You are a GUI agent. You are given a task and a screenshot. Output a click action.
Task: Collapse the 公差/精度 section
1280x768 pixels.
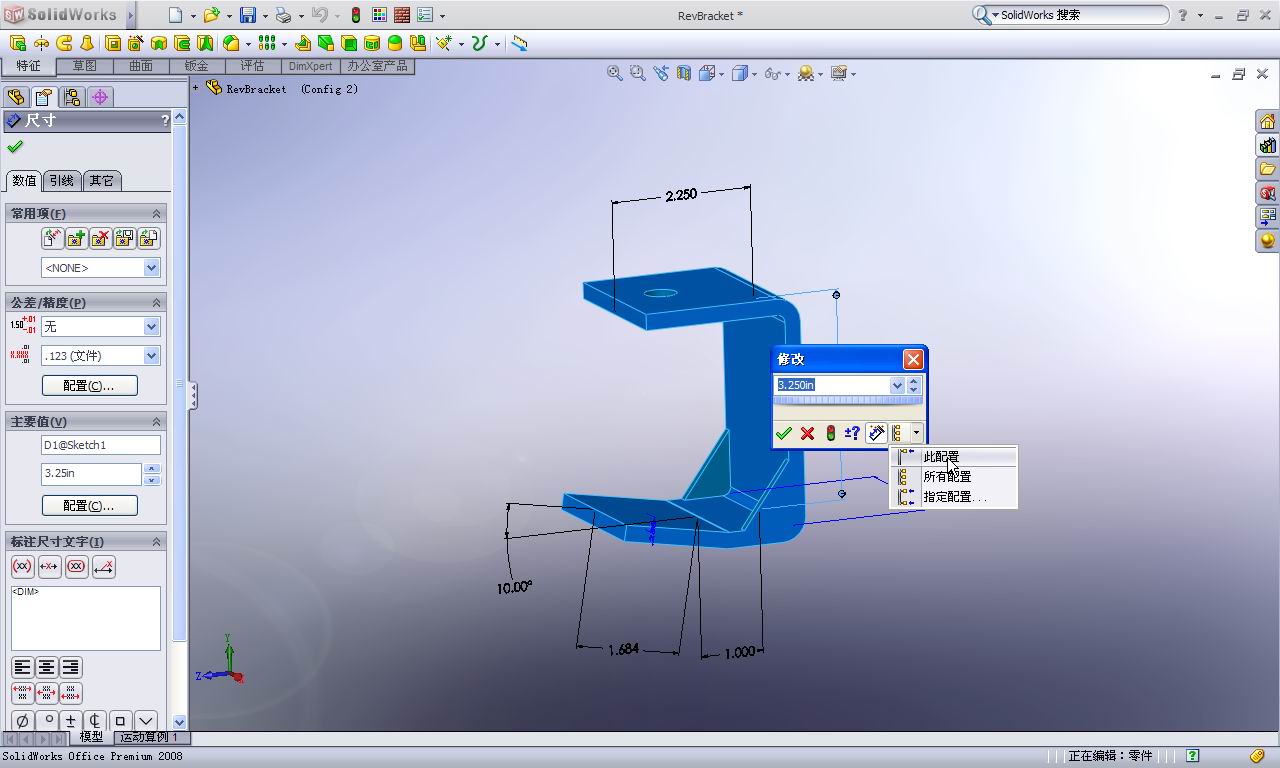pos(156,303)
